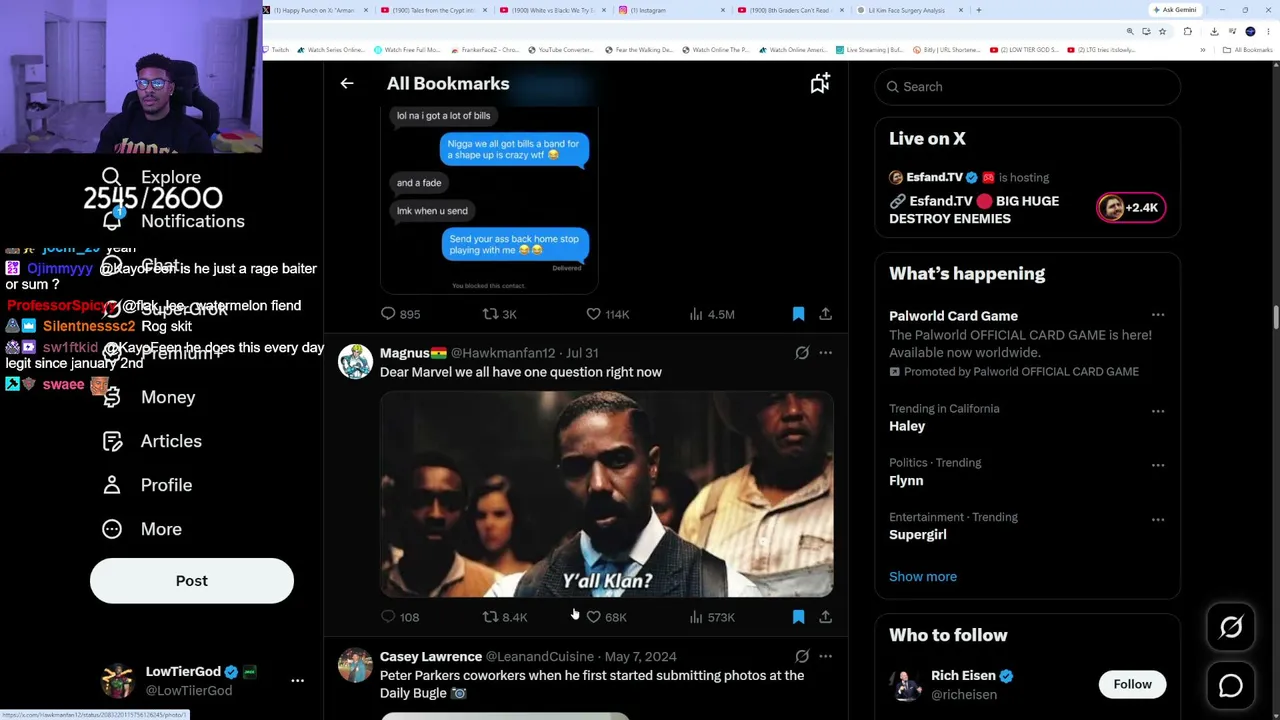Repost the Magnus post with 8.4K reposts

click(x=490, y=617)
